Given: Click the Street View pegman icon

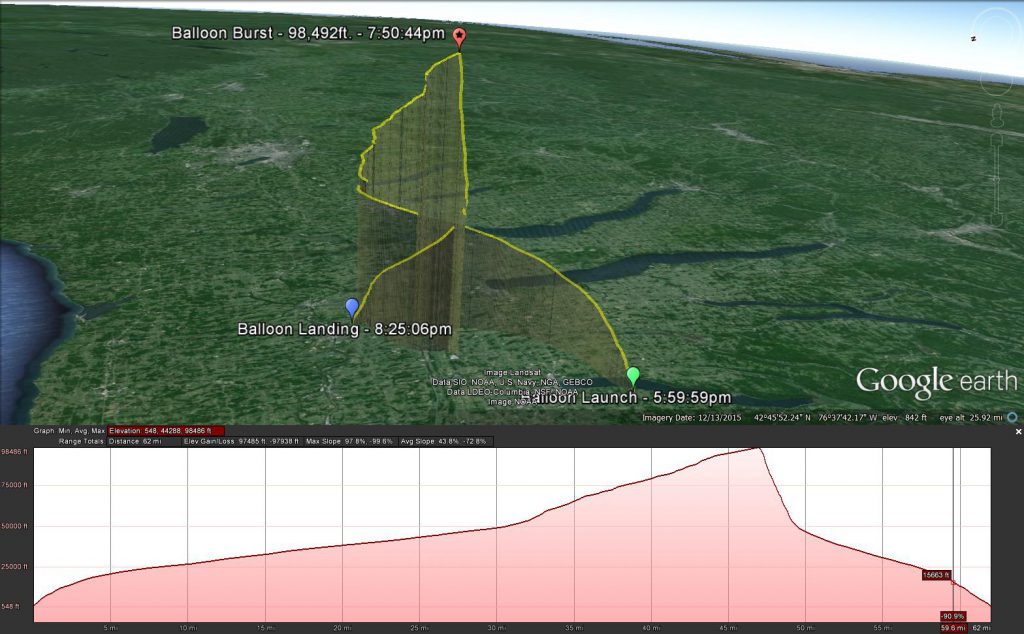Looking at the screenshot, I should pos(996,117).
